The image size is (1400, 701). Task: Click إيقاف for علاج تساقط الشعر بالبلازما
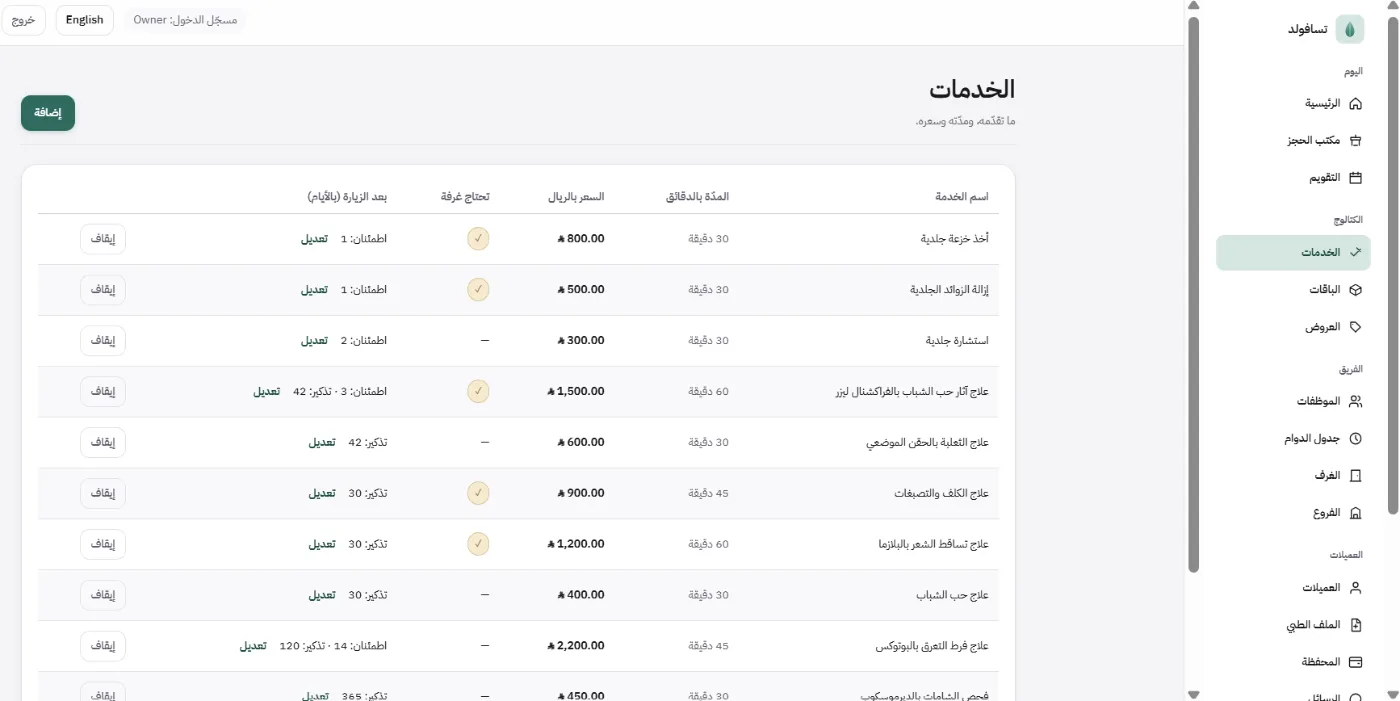[103, 544]
